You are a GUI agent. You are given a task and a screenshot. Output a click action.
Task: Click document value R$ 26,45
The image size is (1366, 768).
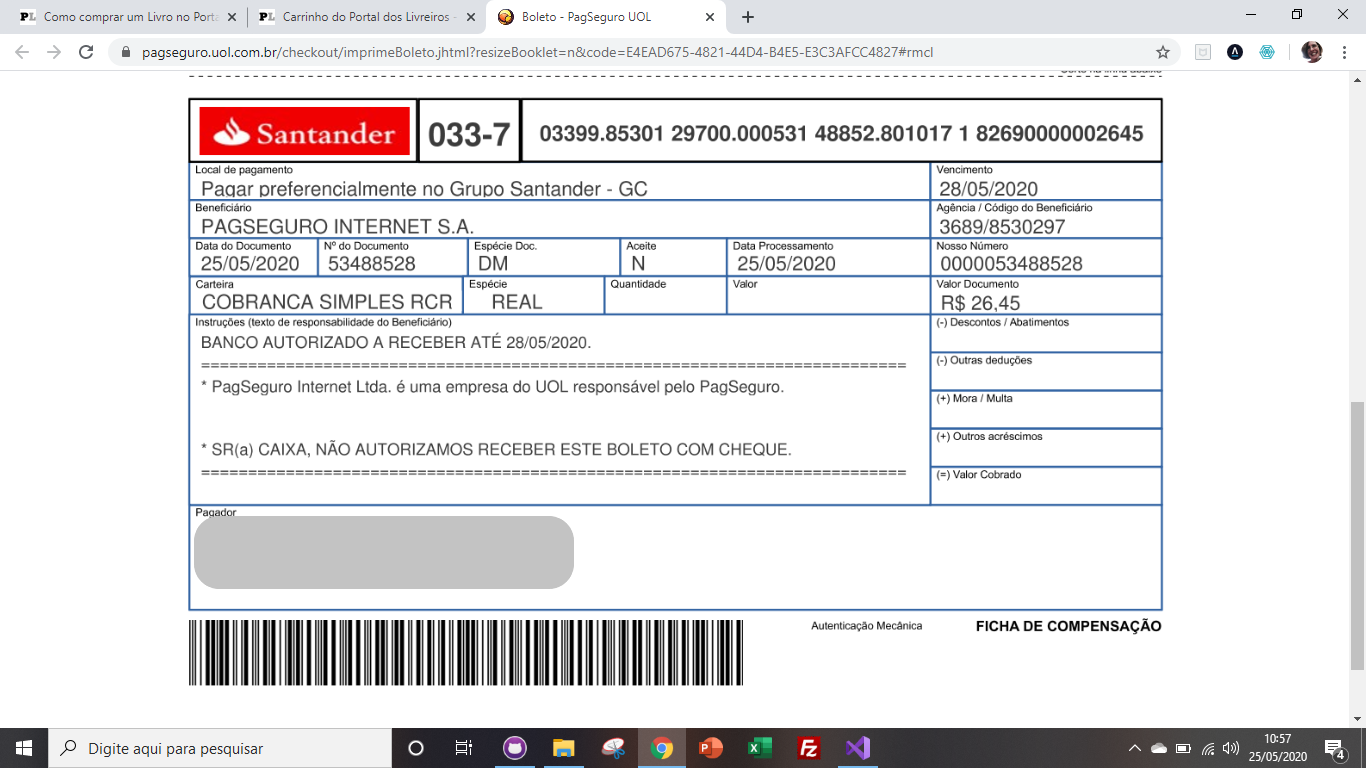pos(980,303)
